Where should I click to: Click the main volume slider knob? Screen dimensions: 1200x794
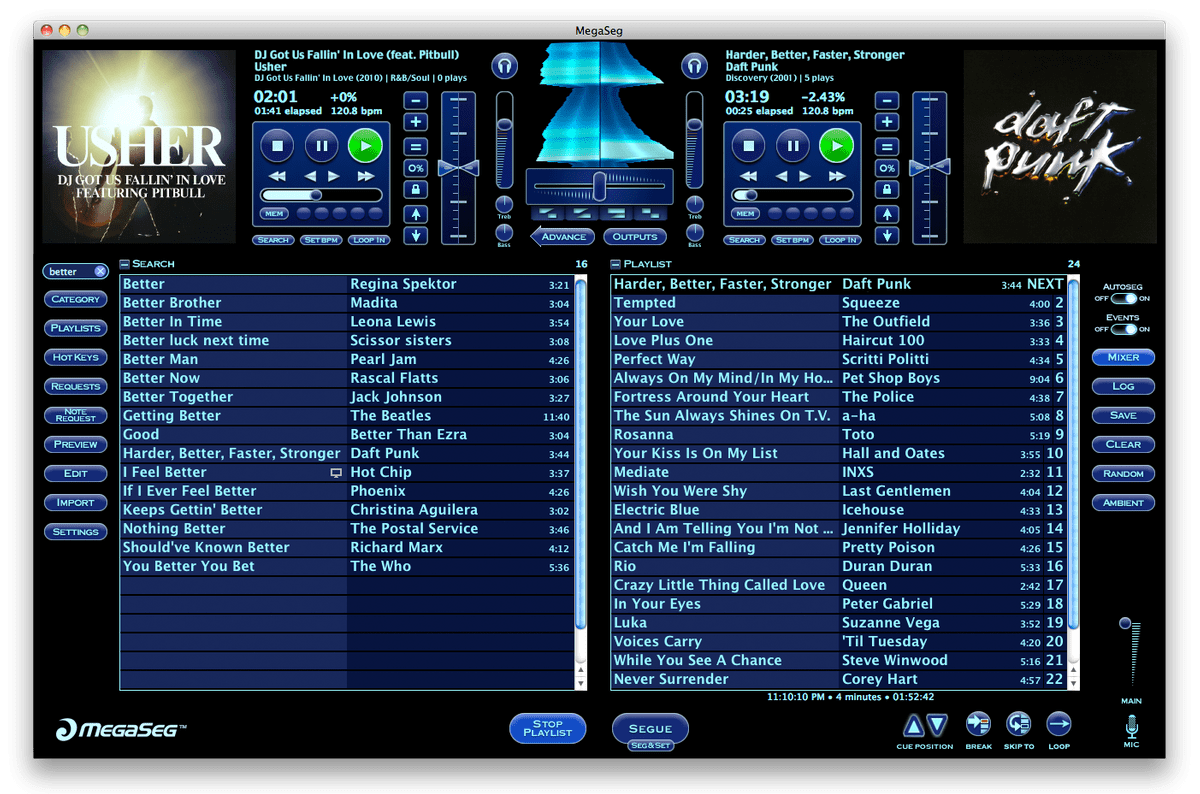(x=1125, y=623)
